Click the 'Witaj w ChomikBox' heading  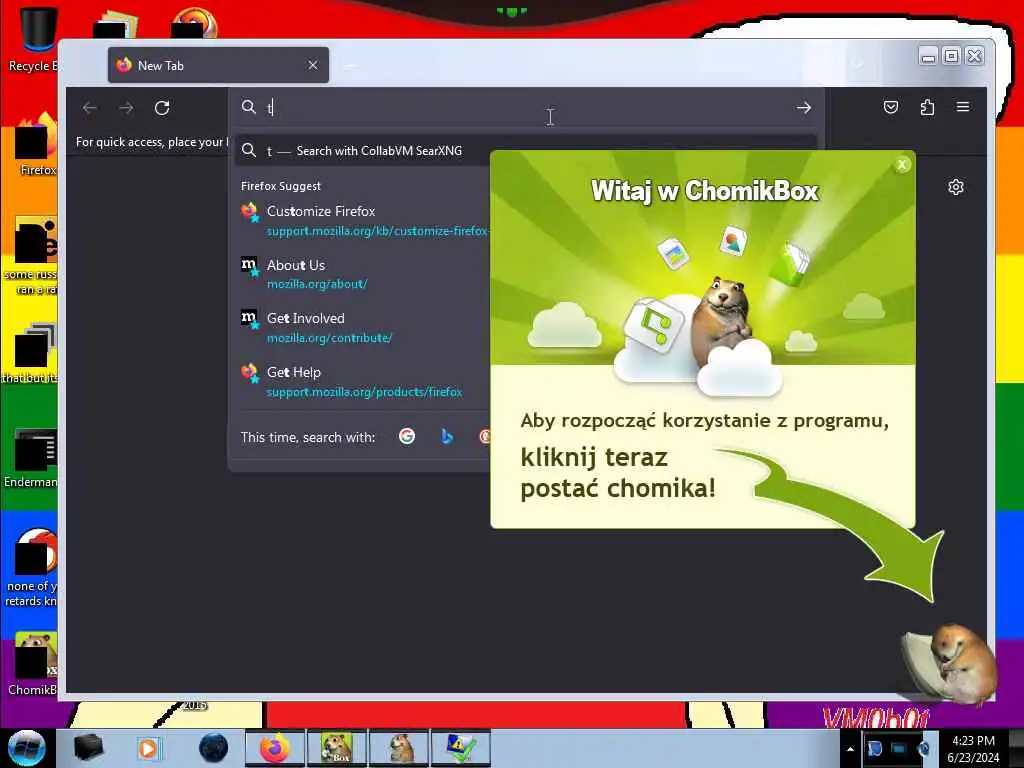coord(704,191)
